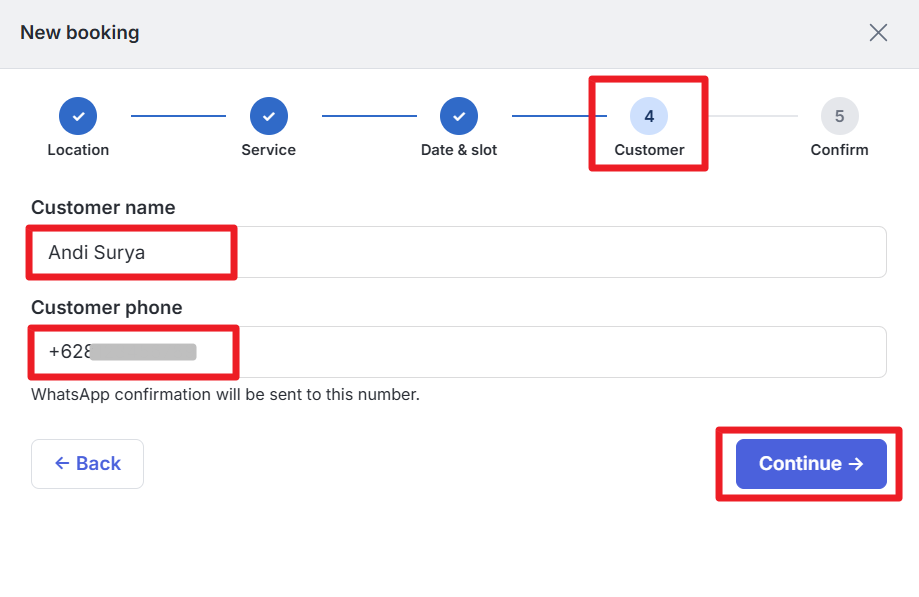Screen dimensions: 919x597
Task: Select the step 5 circle
Action: tap(839, 116)
